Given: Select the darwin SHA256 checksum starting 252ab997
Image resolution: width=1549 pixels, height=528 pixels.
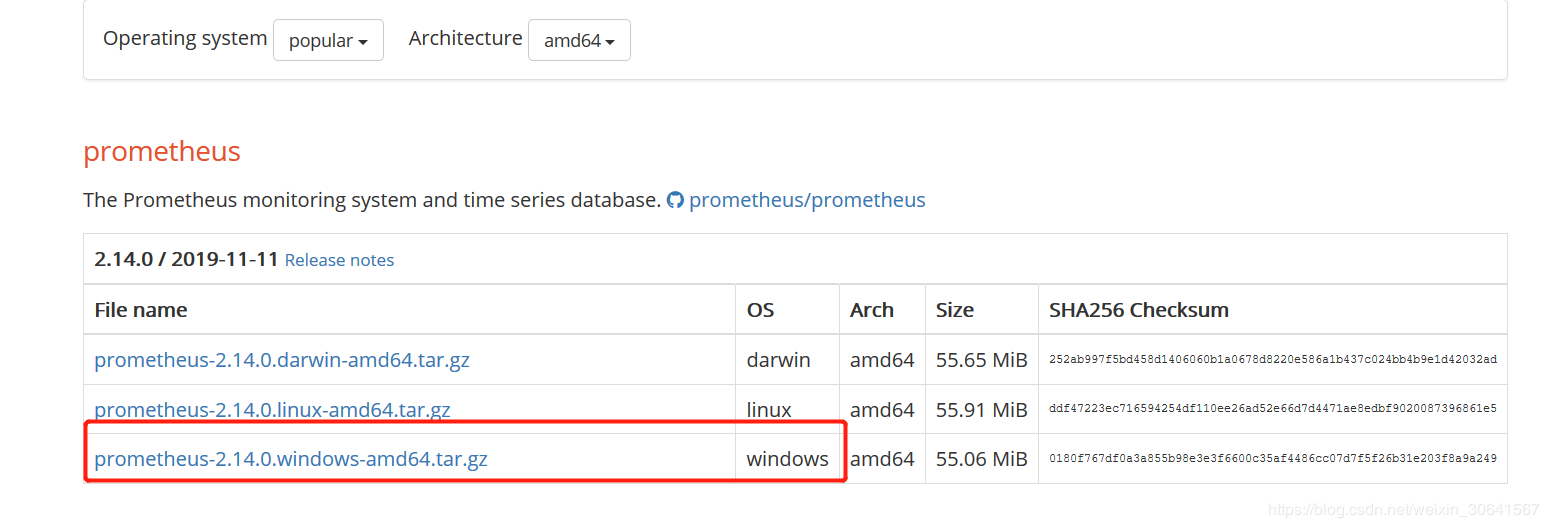Looking at the screenshot, I should tap(1272, 360).
